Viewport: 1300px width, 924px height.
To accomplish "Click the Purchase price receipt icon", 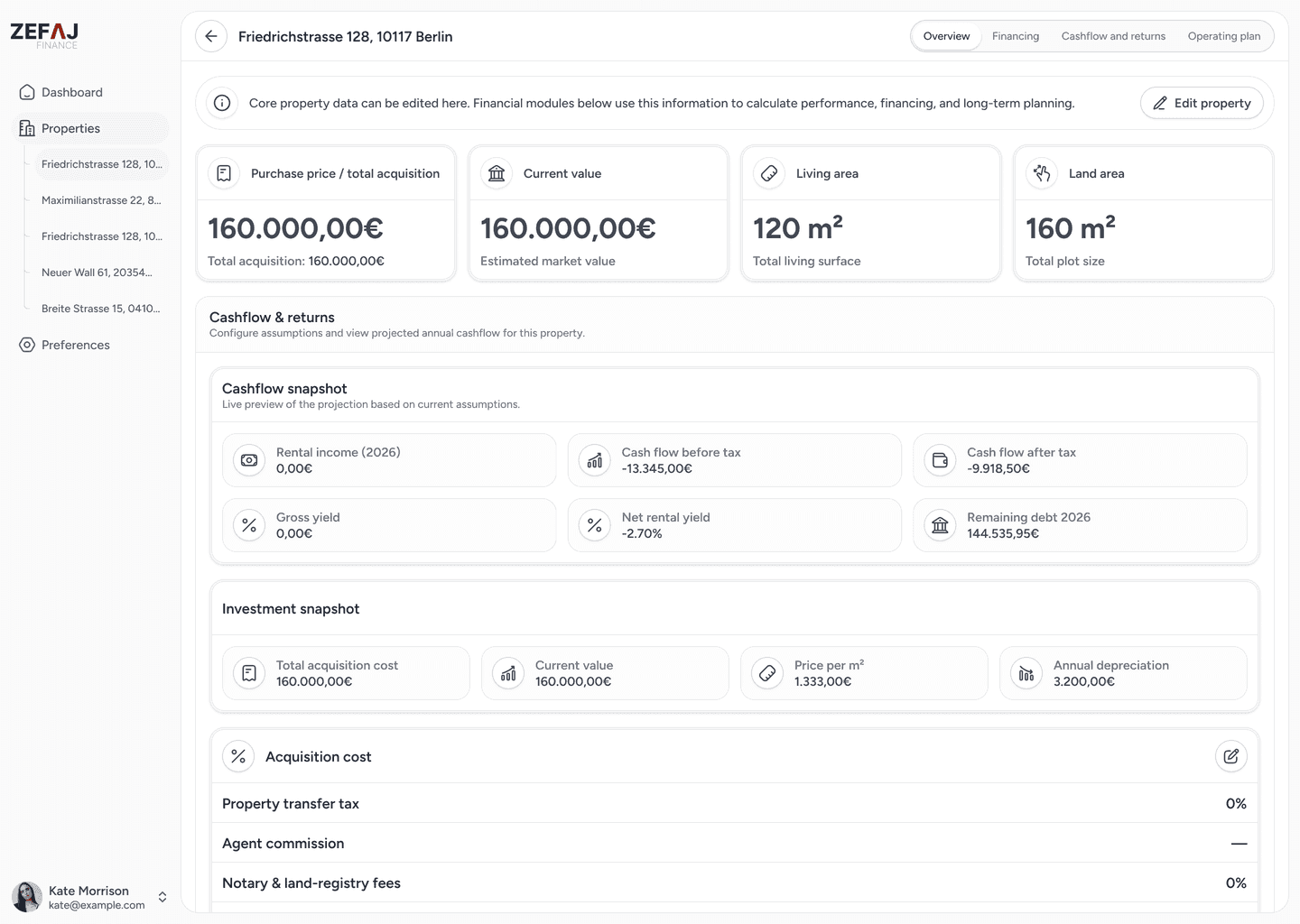I will [x=224, y=173].
